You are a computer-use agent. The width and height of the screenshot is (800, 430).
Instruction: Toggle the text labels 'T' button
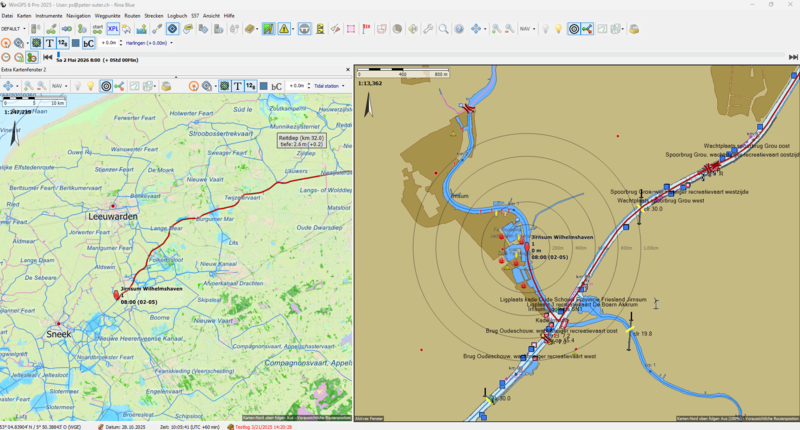point(49,43)
